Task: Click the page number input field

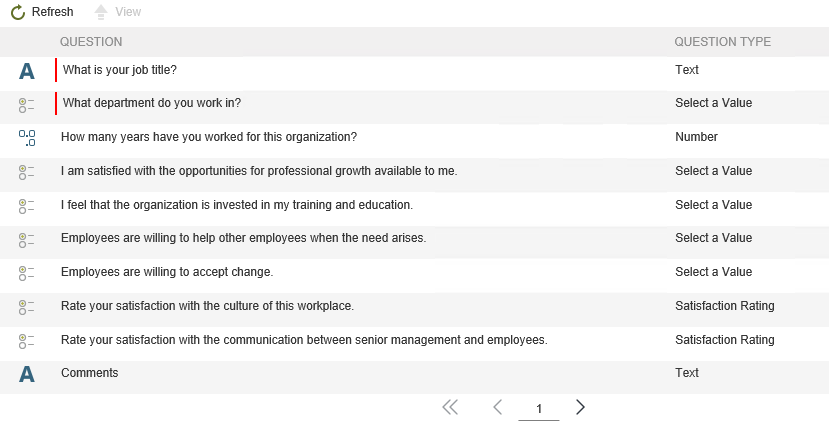Action: (539, 408)
